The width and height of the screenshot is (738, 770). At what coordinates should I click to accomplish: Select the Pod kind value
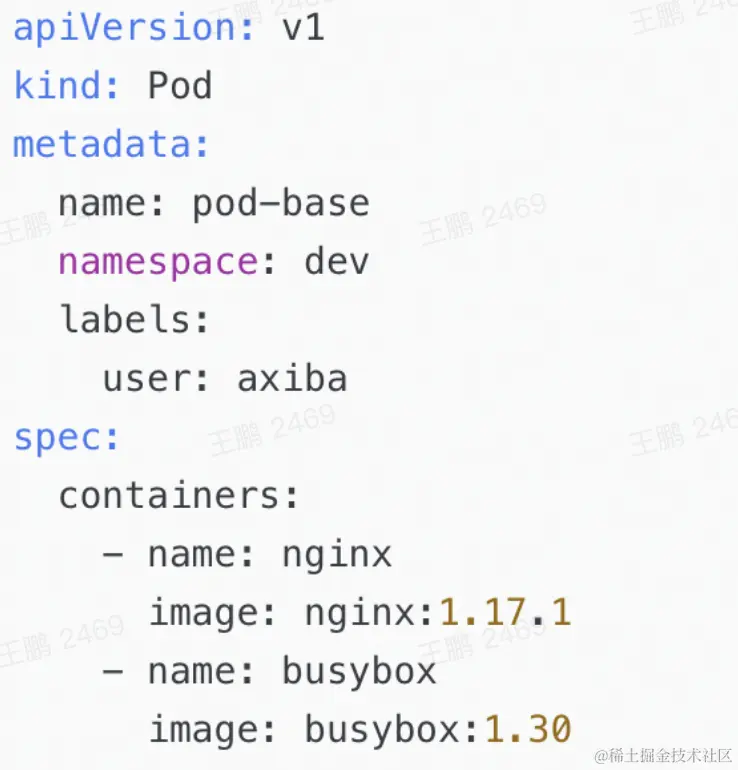point(180,85)
